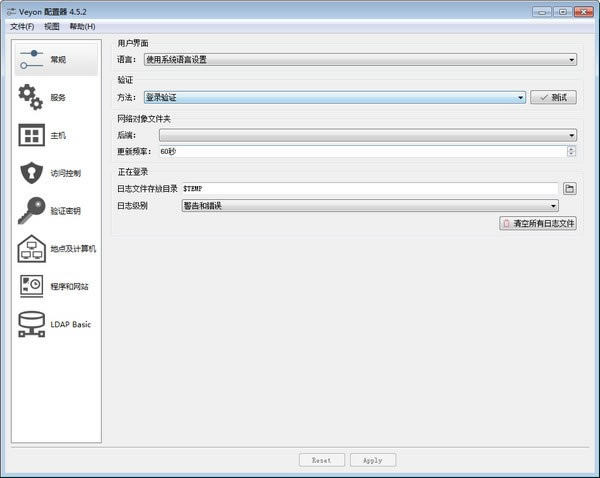Open the 视图 menu
Image resolution: width=600 pixels, height=478 pixels.
pos(52,26)
